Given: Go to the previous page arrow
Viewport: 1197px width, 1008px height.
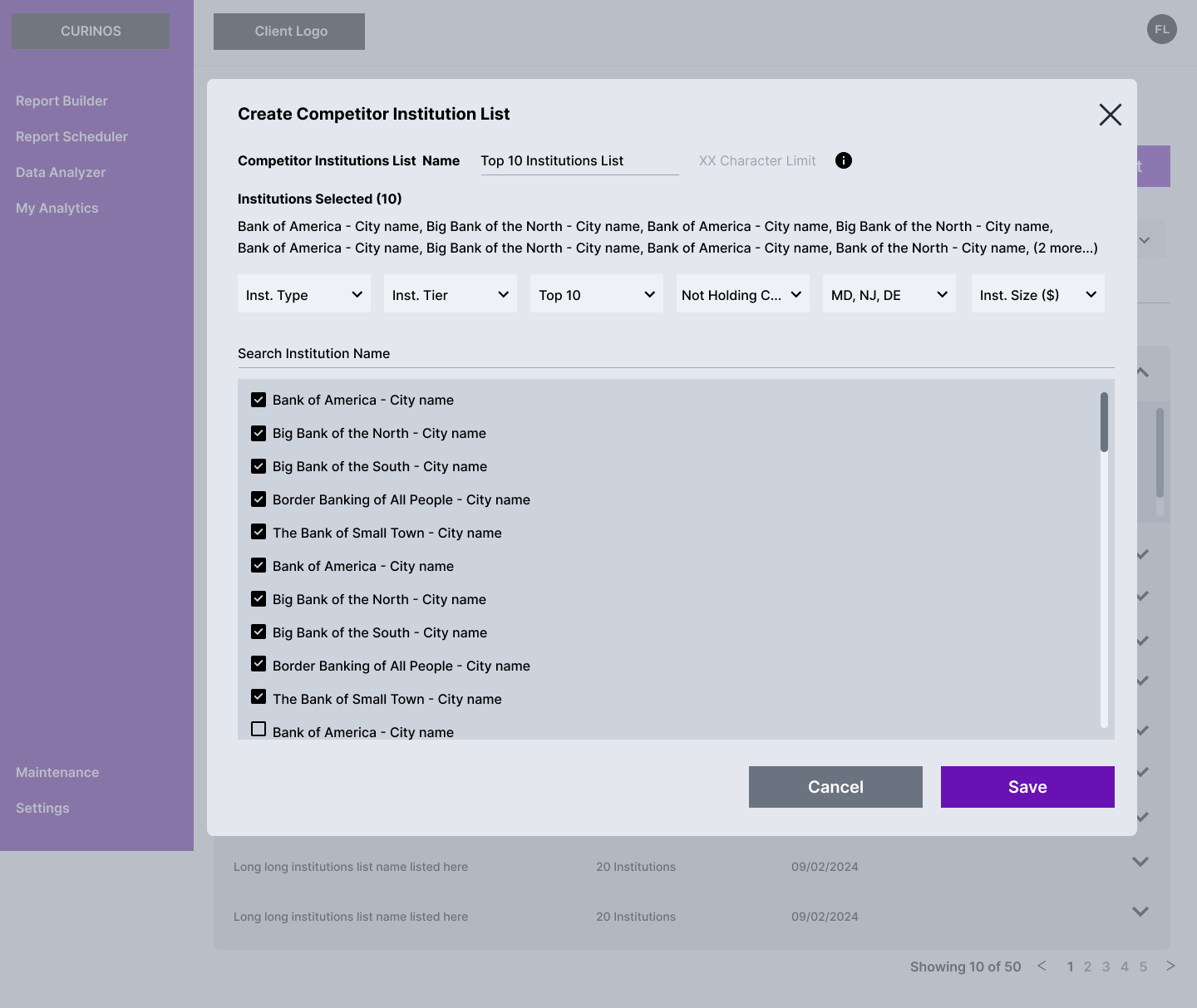Looking at the screenshot, I should click(1042, 966).
